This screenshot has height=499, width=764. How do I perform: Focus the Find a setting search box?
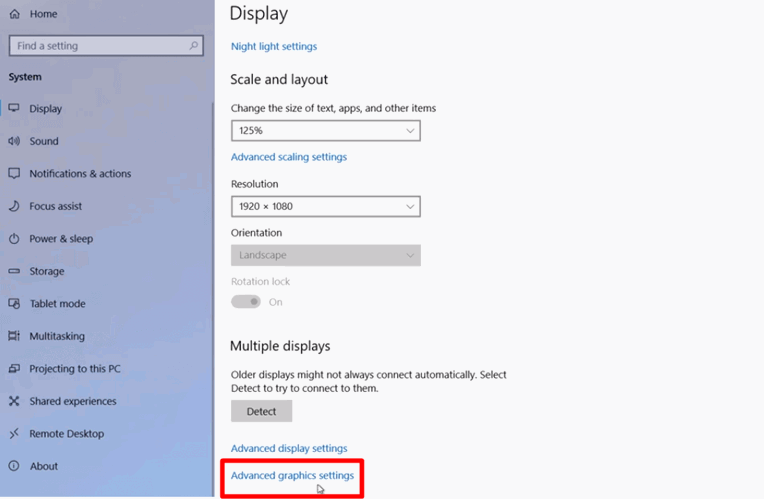click(106, 46)
